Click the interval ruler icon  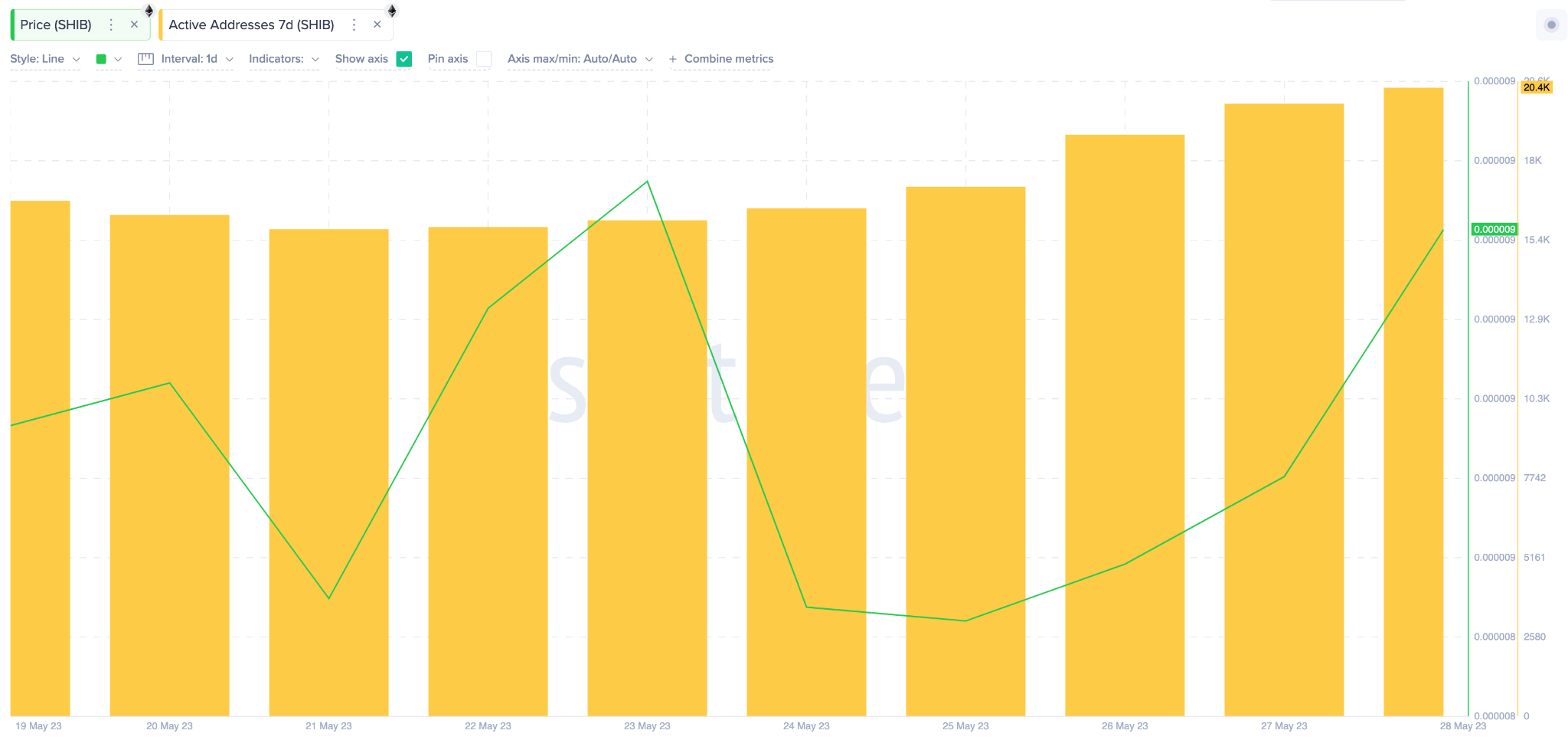(x=145, y=59)
